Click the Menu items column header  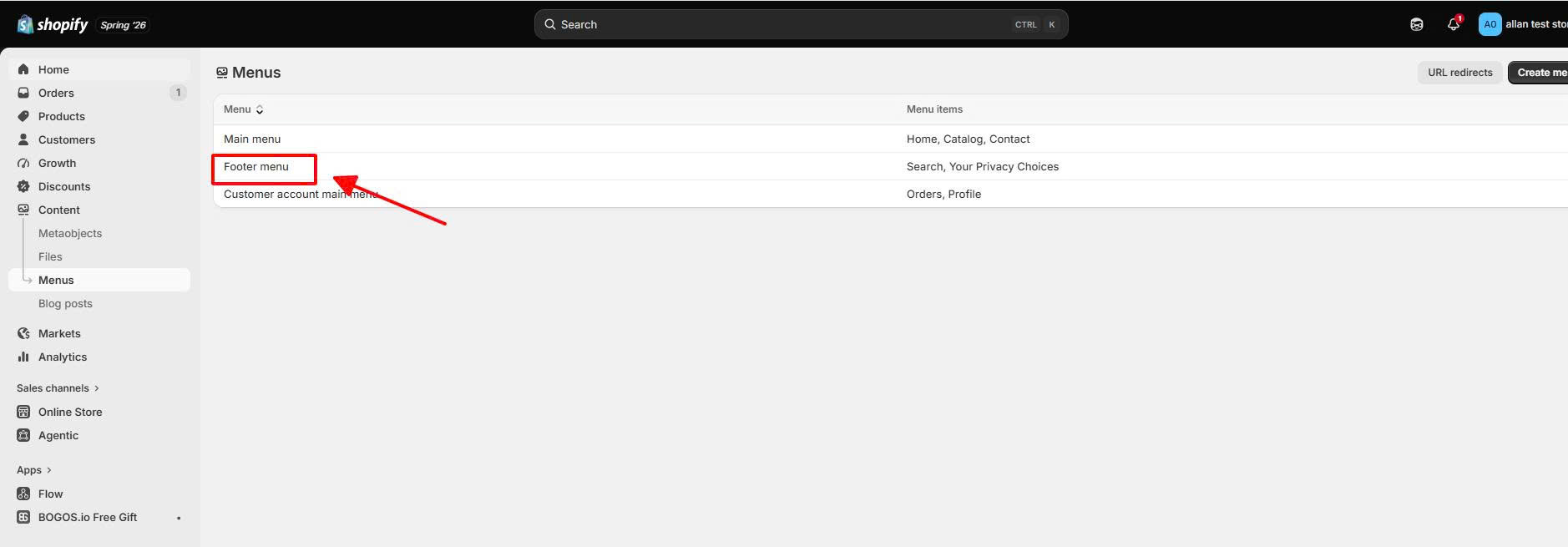934,109
